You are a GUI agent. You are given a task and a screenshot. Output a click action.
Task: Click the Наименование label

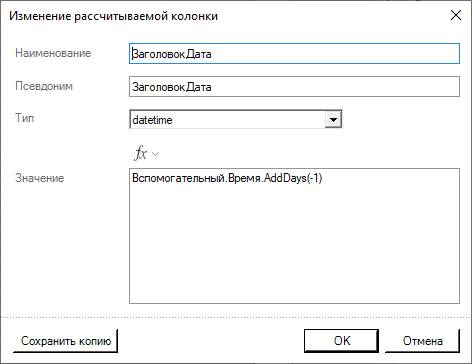pos(53,53)
